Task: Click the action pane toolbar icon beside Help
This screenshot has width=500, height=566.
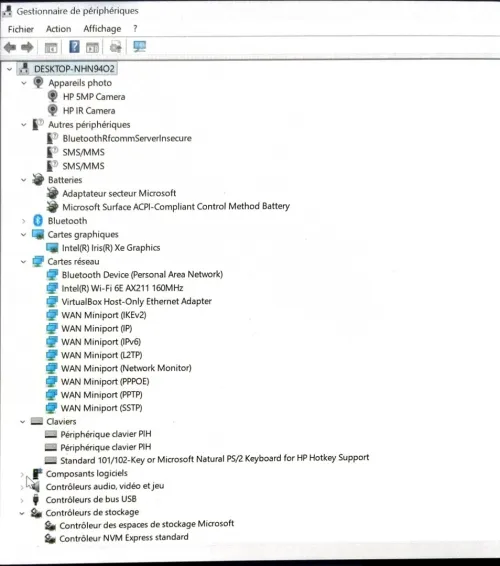Action: click(92, 47)
